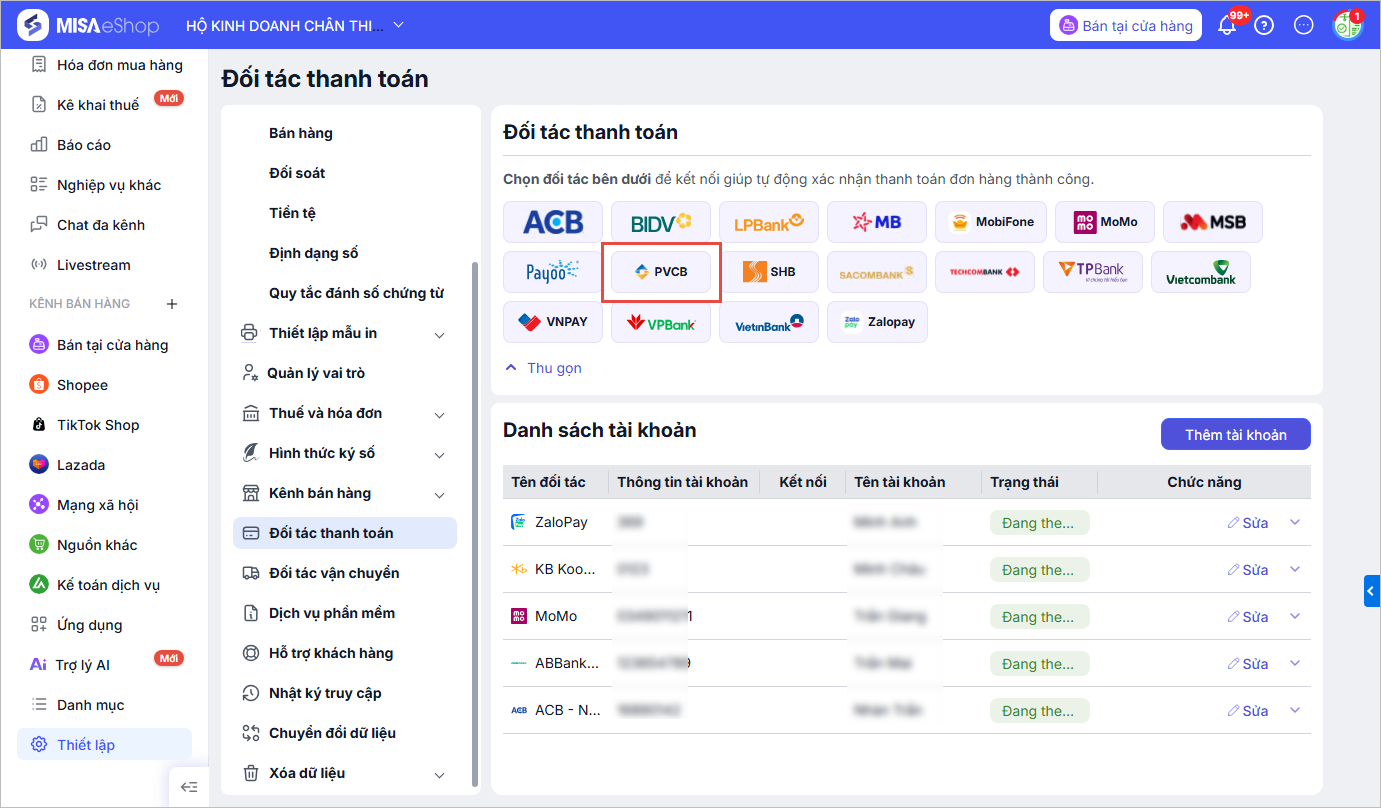This screenshot has height=808, width=1381.
Task: Select Quy tắc đánh số chứng từ
Action: click(x=357, y=293)
